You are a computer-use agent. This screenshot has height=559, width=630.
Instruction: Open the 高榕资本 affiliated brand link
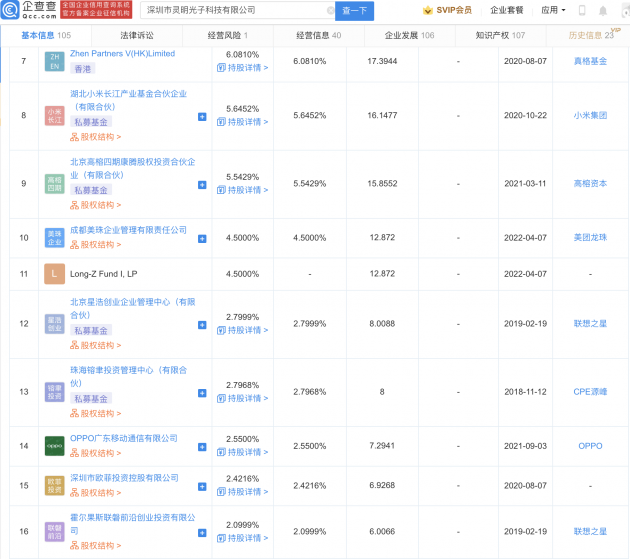[590, 184]
